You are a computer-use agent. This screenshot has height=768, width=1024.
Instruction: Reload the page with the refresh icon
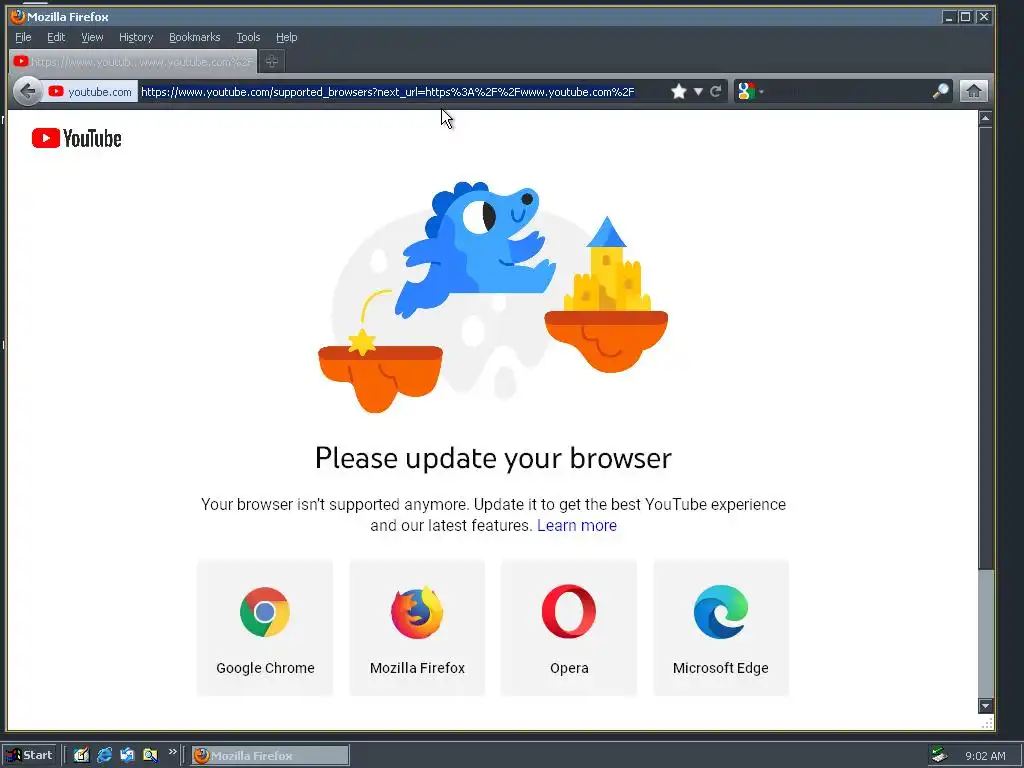[x=716, y=91]
